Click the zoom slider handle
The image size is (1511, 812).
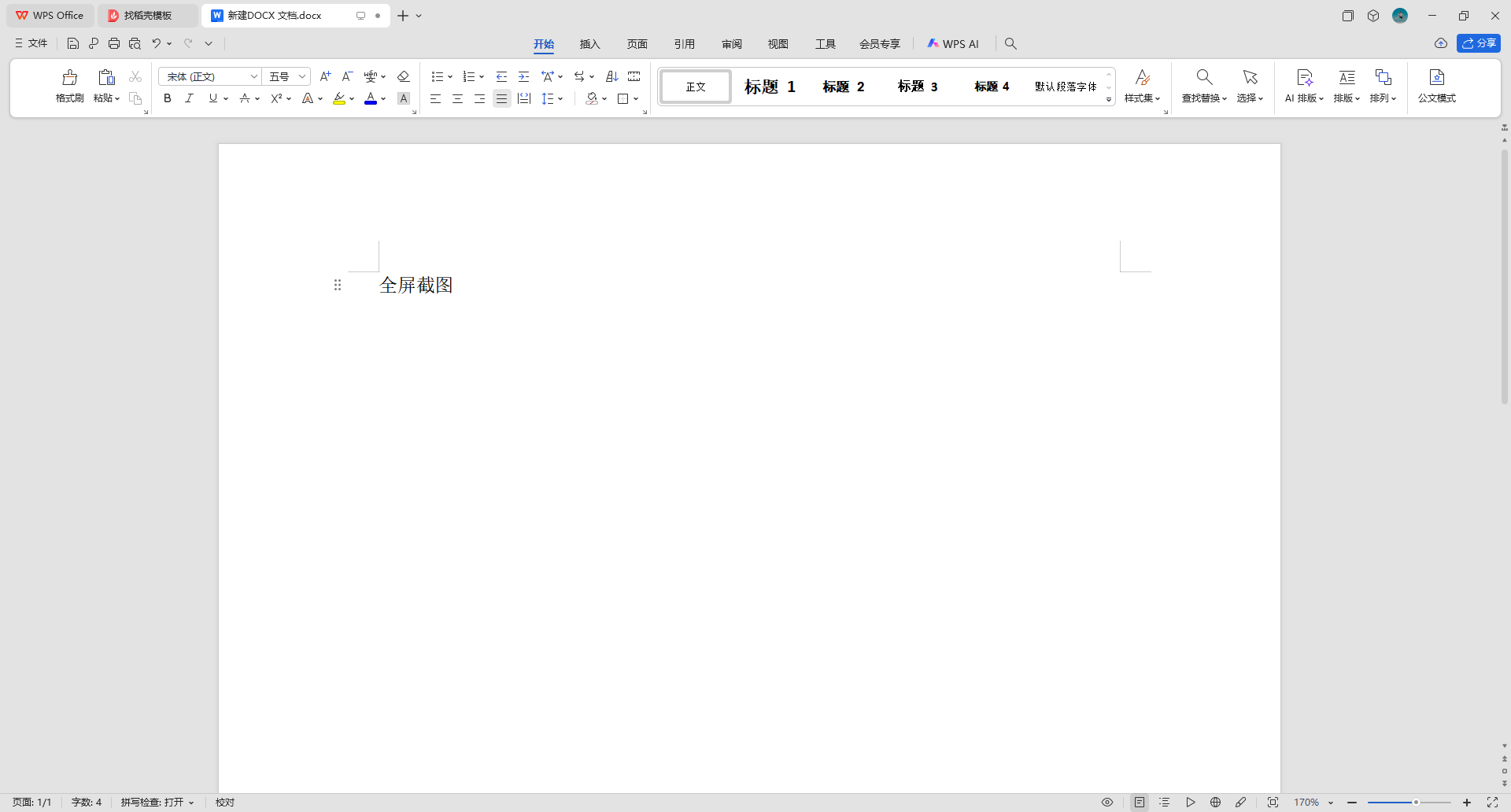[1416, 803]
